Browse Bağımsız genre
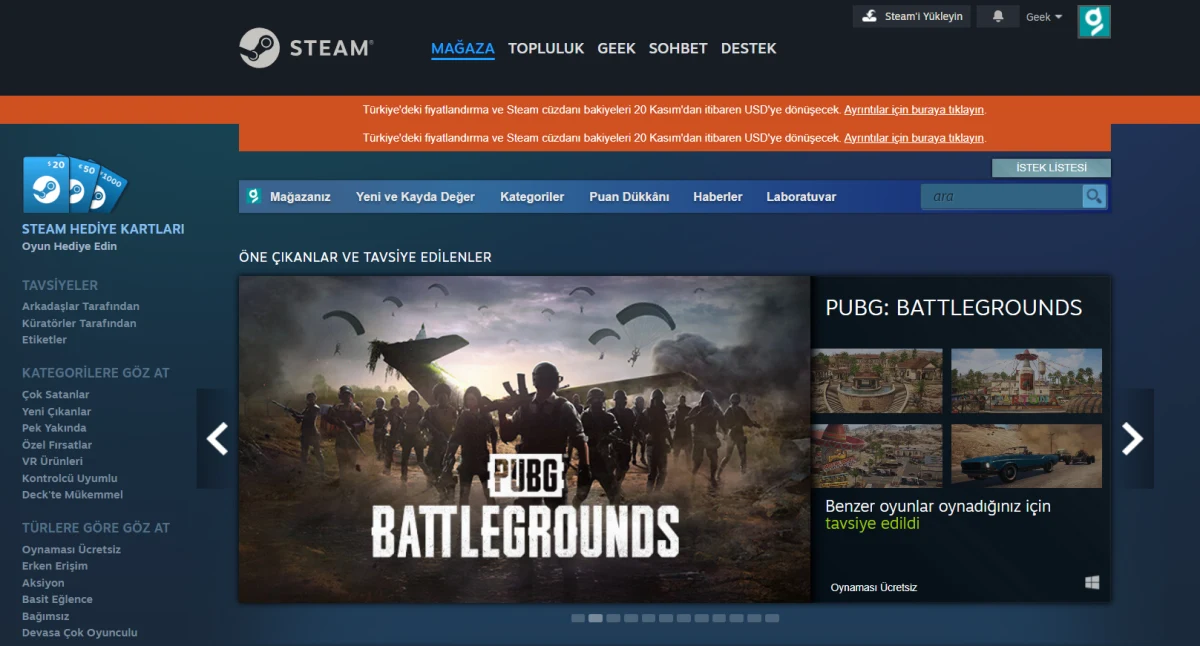This screenshot has height=646, width=1200. pos(46,616)
